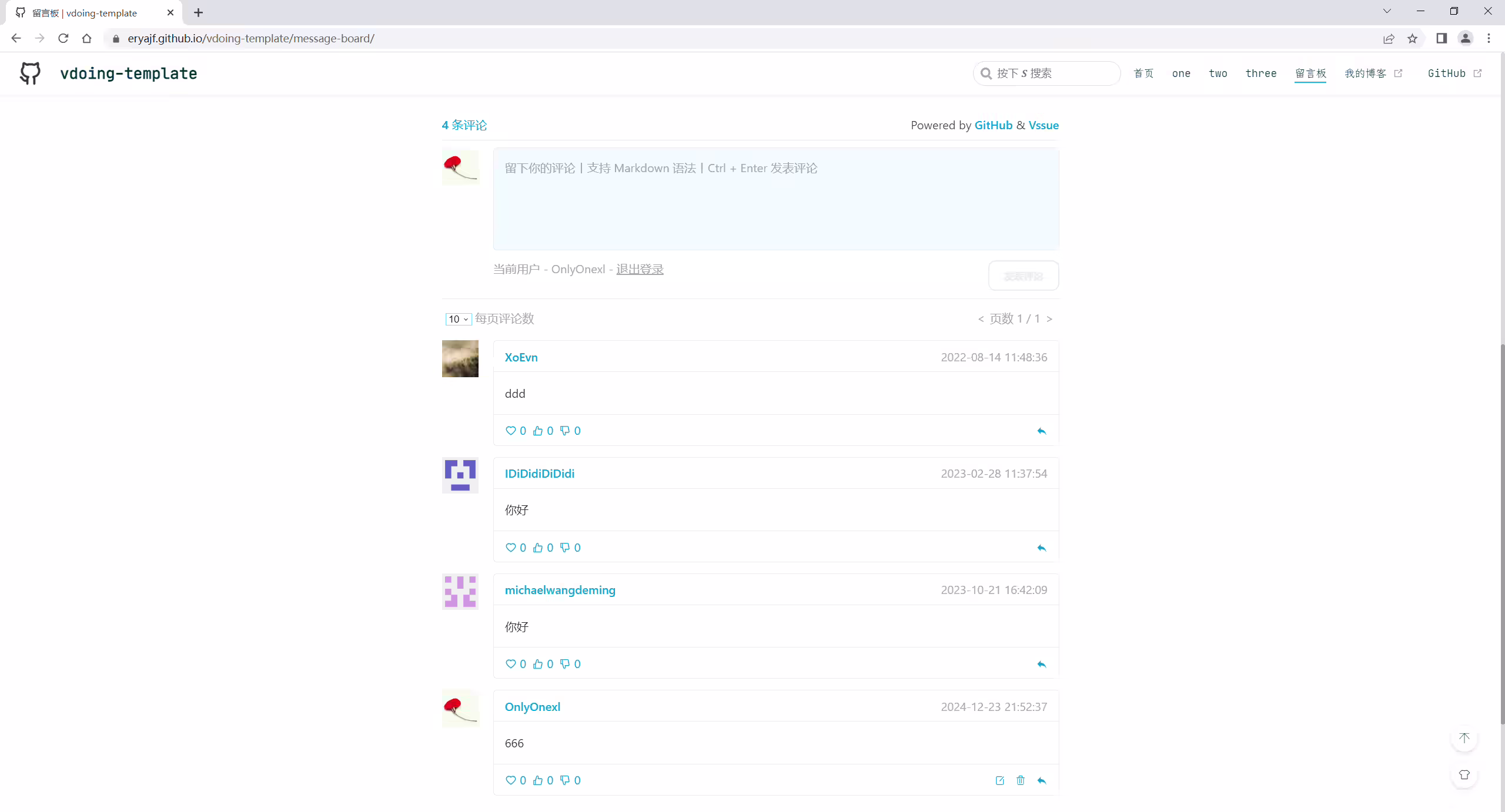Open the three nav item

coord(1261,73)
